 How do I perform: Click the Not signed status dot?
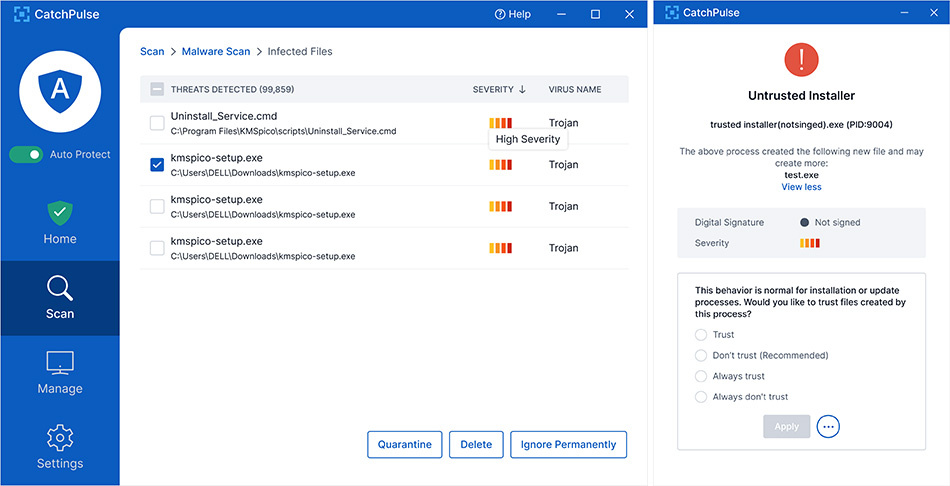tap(805, 222)
